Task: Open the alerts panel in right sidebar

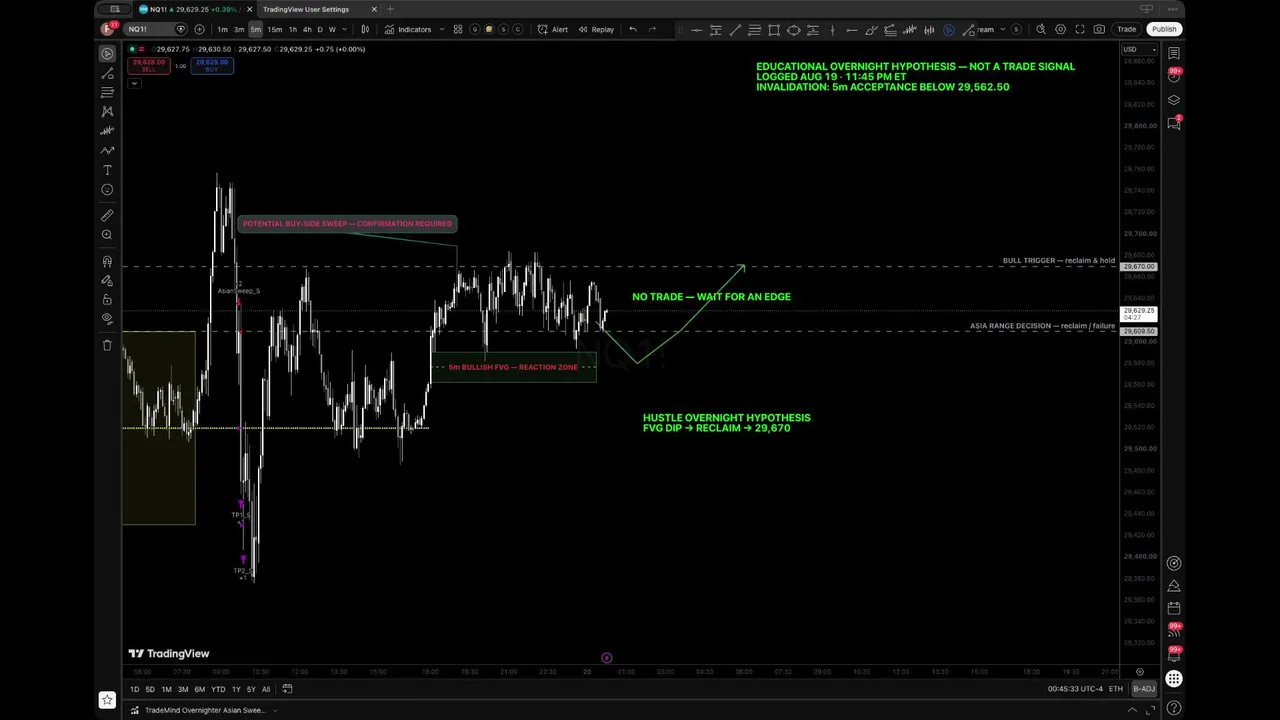Action: pos(1174,76)
